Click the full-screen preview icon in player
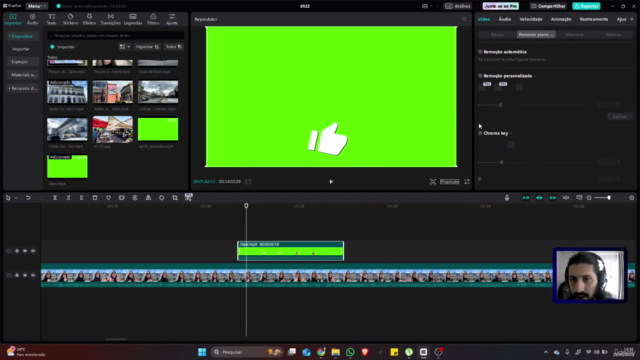The height and width of the screenshot is (360, 640). pyautogui.click(x=467, y=182)
